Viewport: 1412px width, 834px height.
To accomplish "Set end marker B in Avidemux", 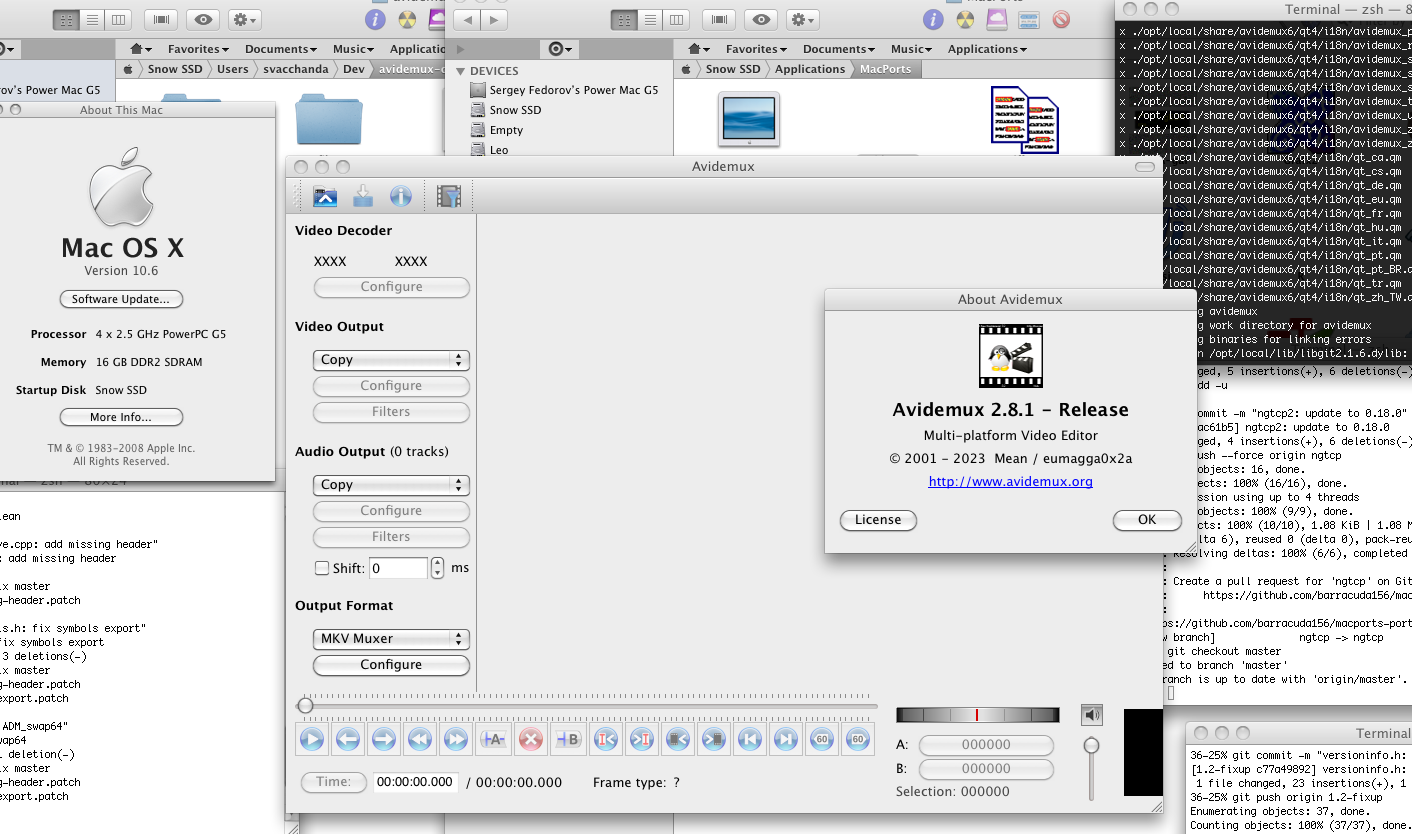I will point(567,740).
